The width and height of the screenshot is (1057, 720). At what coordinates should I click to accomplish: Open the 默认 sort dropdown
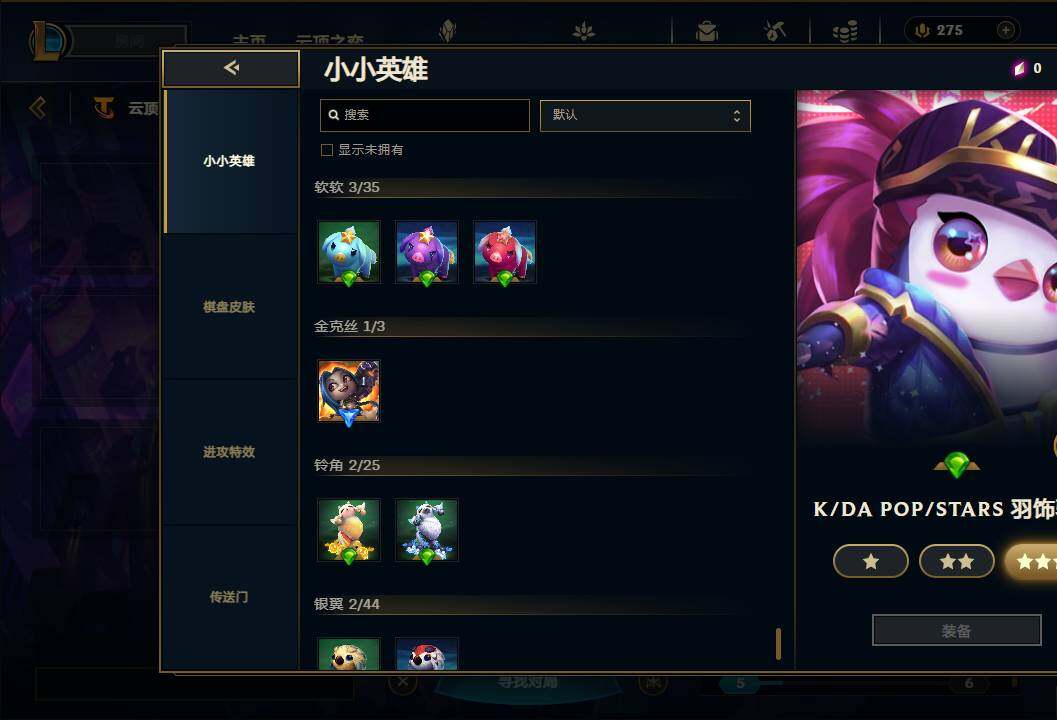(x=645, y=115)
